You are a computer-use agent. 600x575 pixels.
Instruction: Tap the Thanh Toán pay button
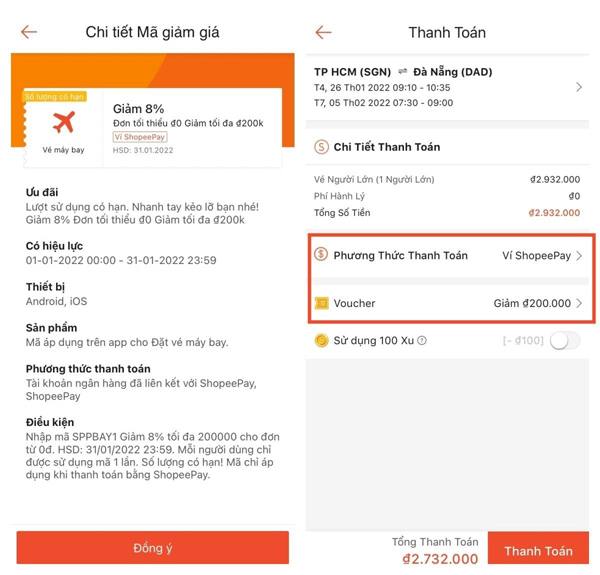coord(538,548)
